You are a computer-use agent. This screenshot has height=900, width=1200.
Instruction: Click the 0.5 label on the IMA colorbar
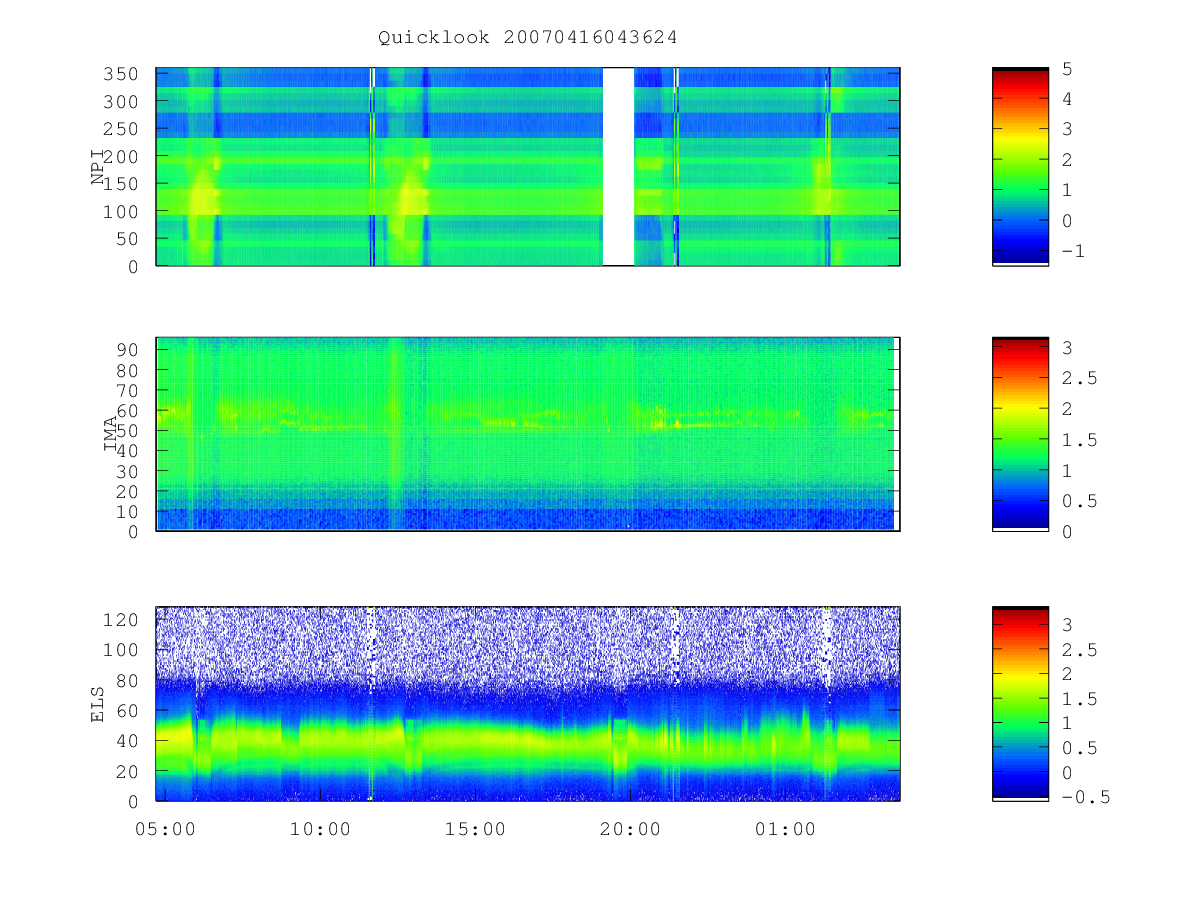coord(1078,501)
